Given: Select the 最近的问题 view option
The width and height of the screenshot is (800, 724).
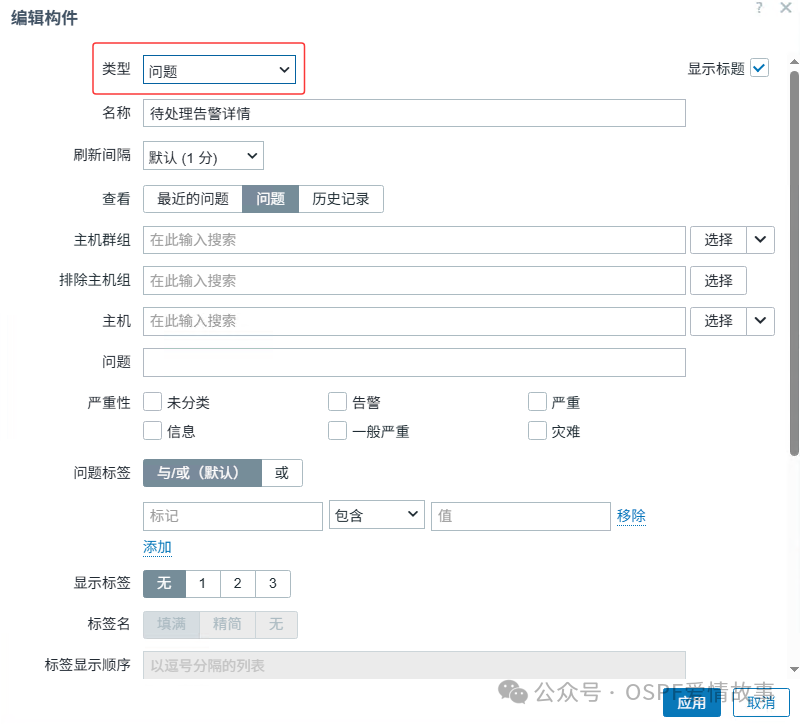Looking at the screenshot, I should coord(193,199).
